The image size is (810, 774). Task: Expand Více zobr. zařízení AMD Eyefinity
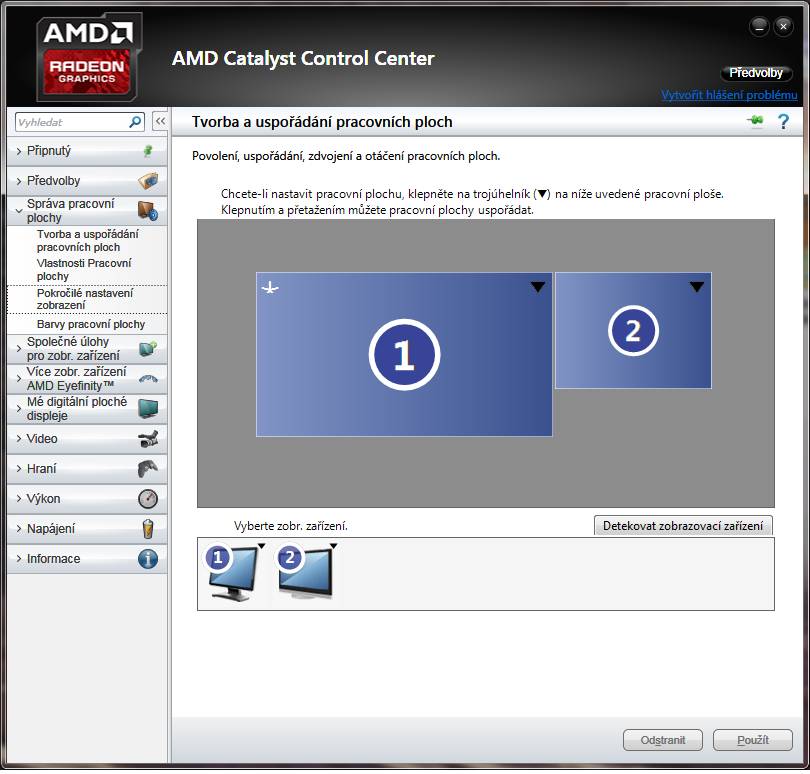tap(19, 379)
